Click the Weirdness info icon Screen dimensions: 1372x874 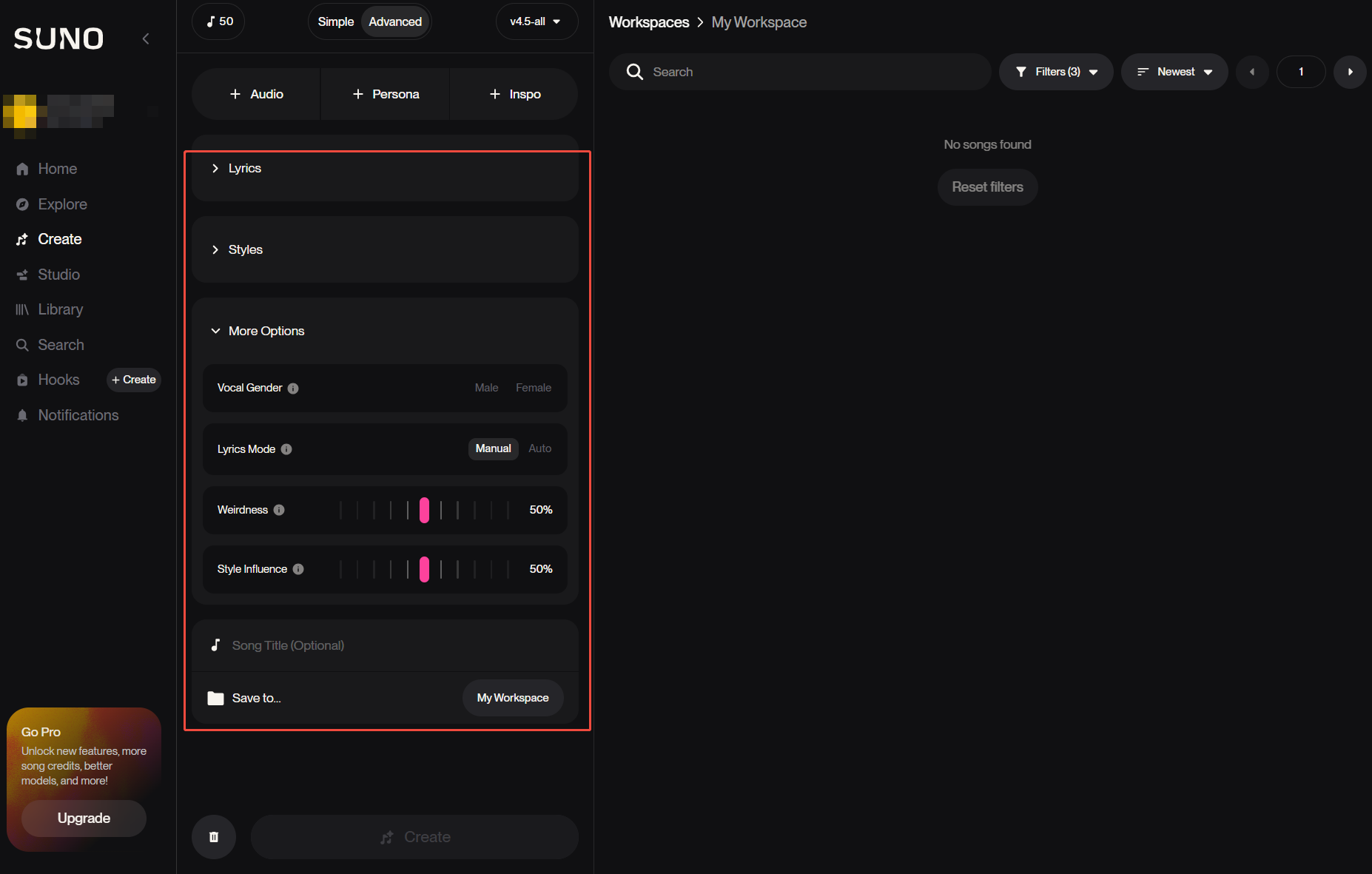click(279, 510)
